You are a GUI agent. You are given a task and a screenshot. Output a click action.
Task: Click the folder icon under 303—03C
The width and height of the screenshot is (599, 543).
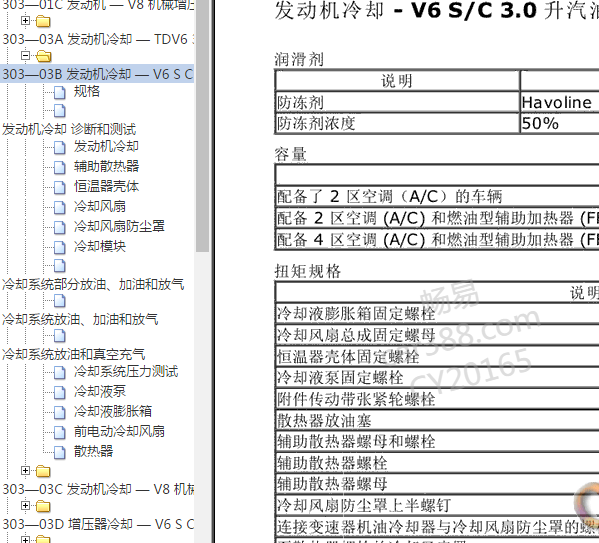[43, 507]
